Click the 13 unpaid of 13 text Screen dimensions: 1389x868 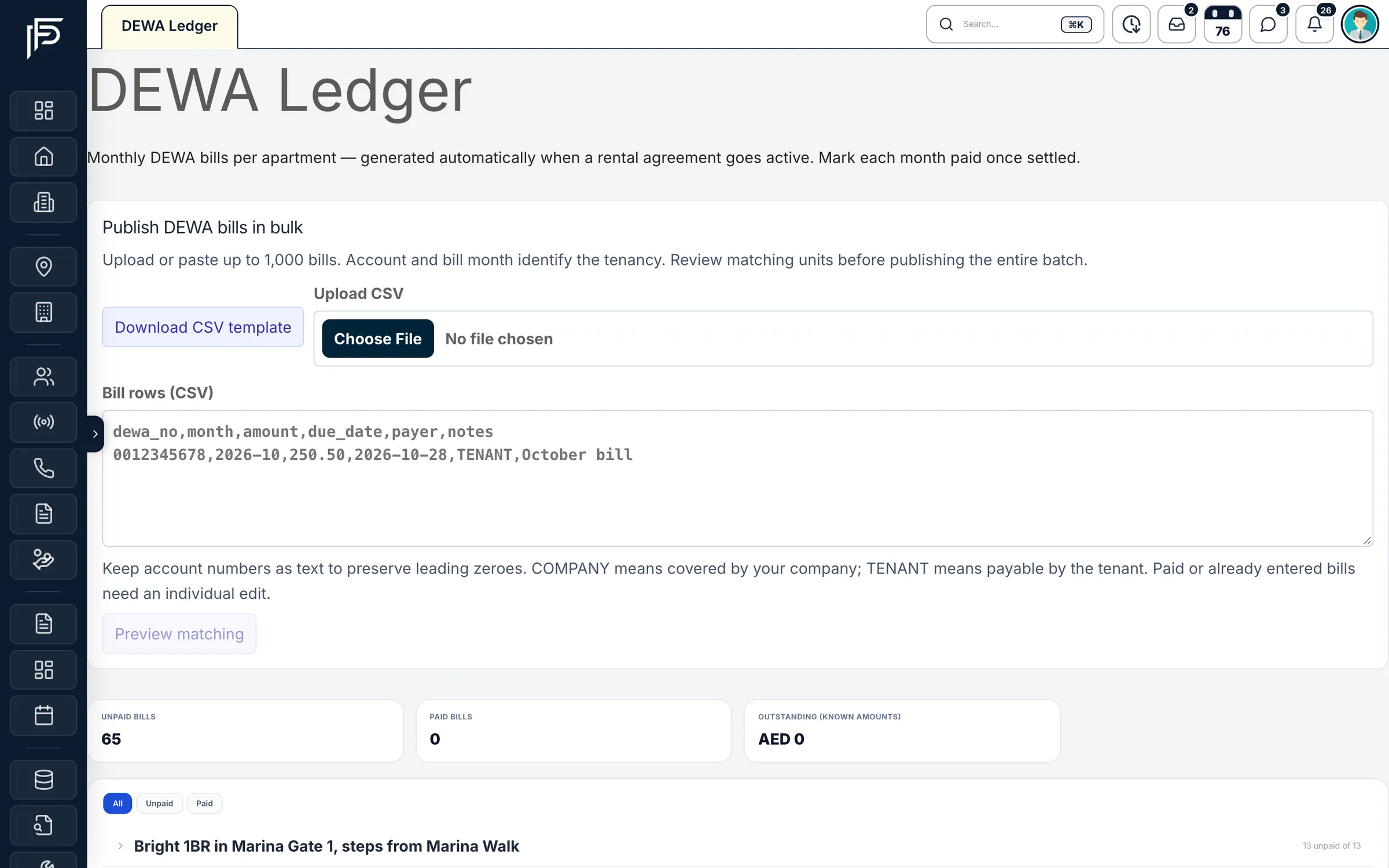click(x=1332, y=846)
